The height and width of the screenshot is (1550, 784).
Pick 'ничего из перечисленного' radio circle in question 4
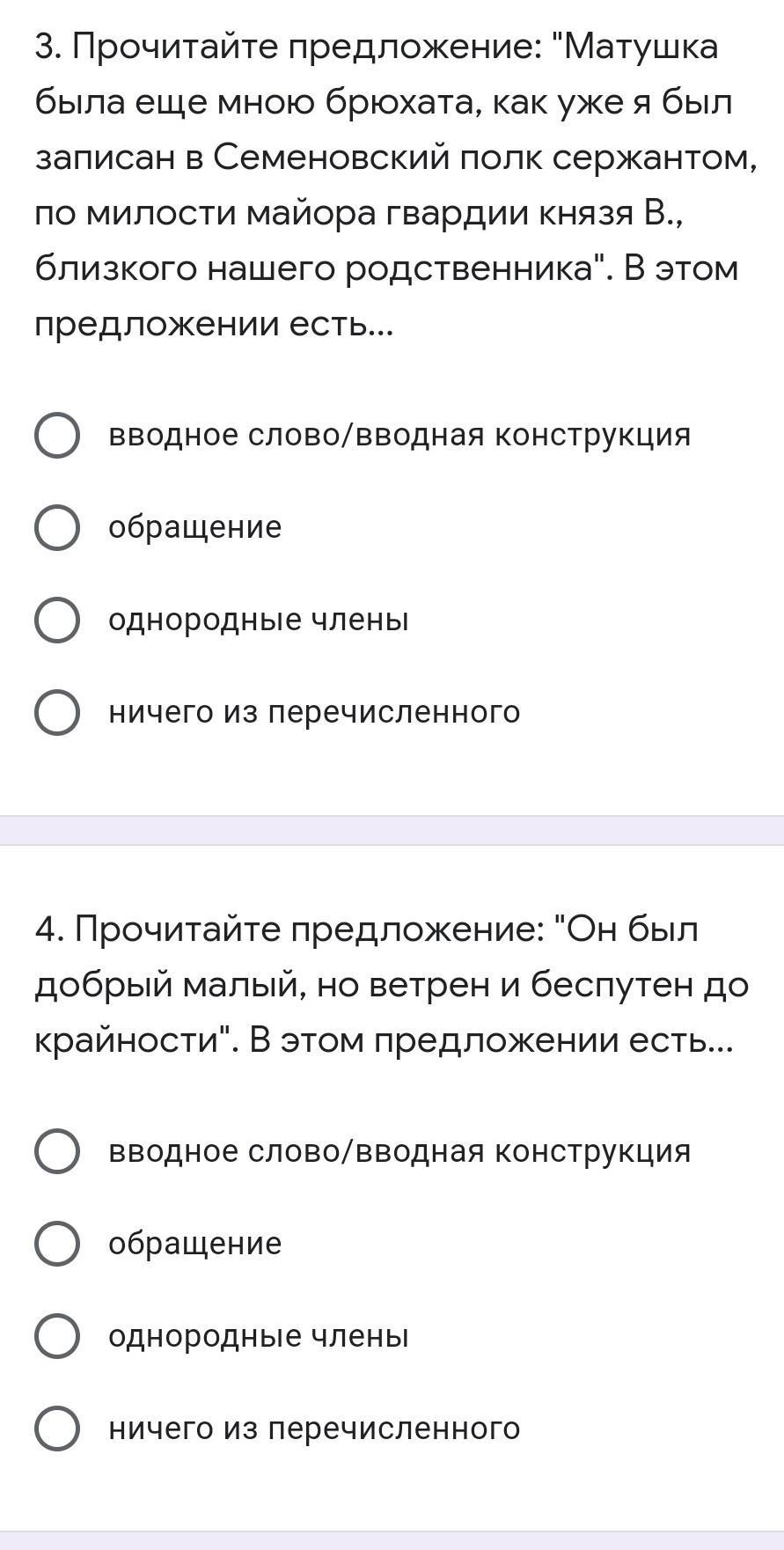click(57, 1428)
